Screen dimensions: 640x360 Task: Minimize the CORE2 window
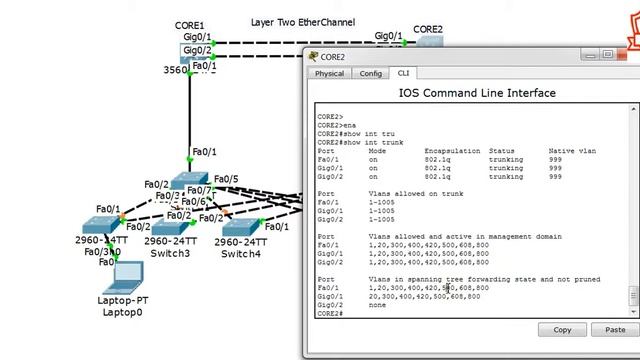coord(590,55)
